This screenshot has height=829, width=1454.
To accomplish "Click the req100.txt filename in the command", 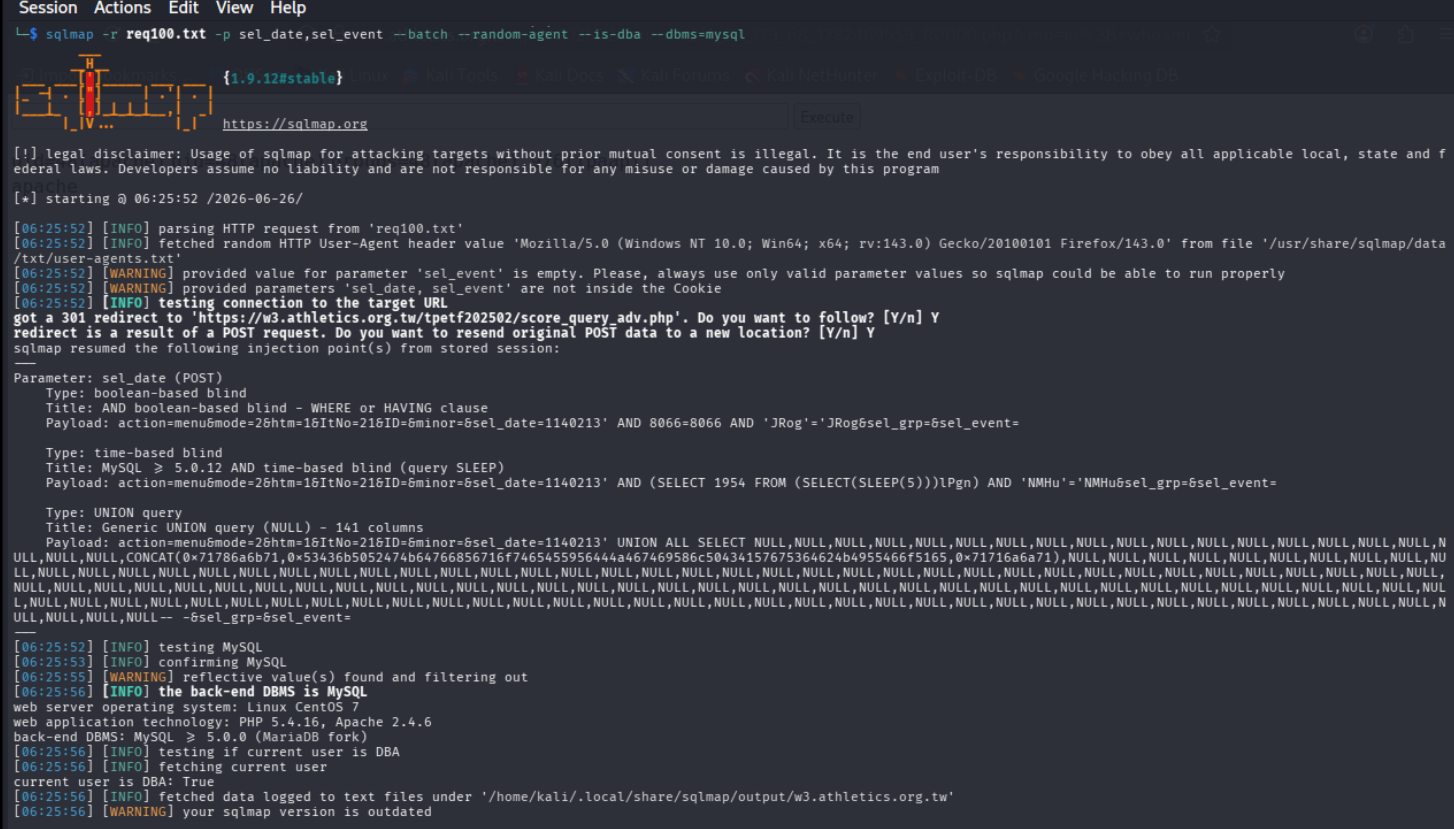I will 166,34.
